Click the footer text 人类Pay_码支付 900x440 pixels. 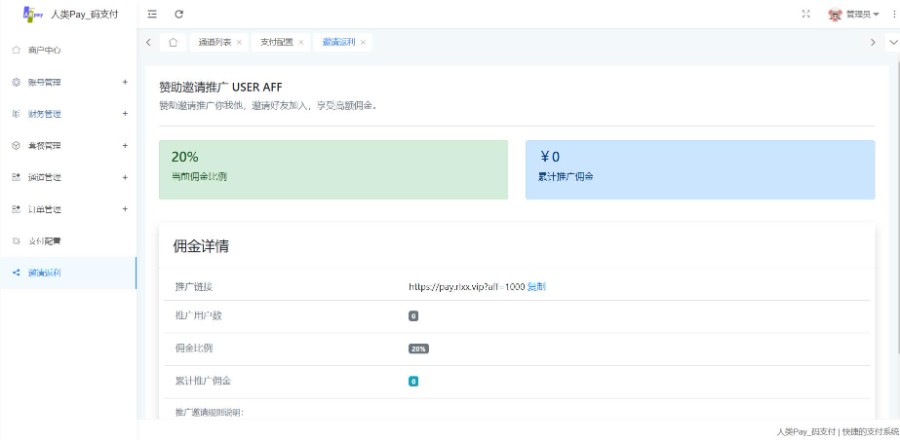(806, 431)
